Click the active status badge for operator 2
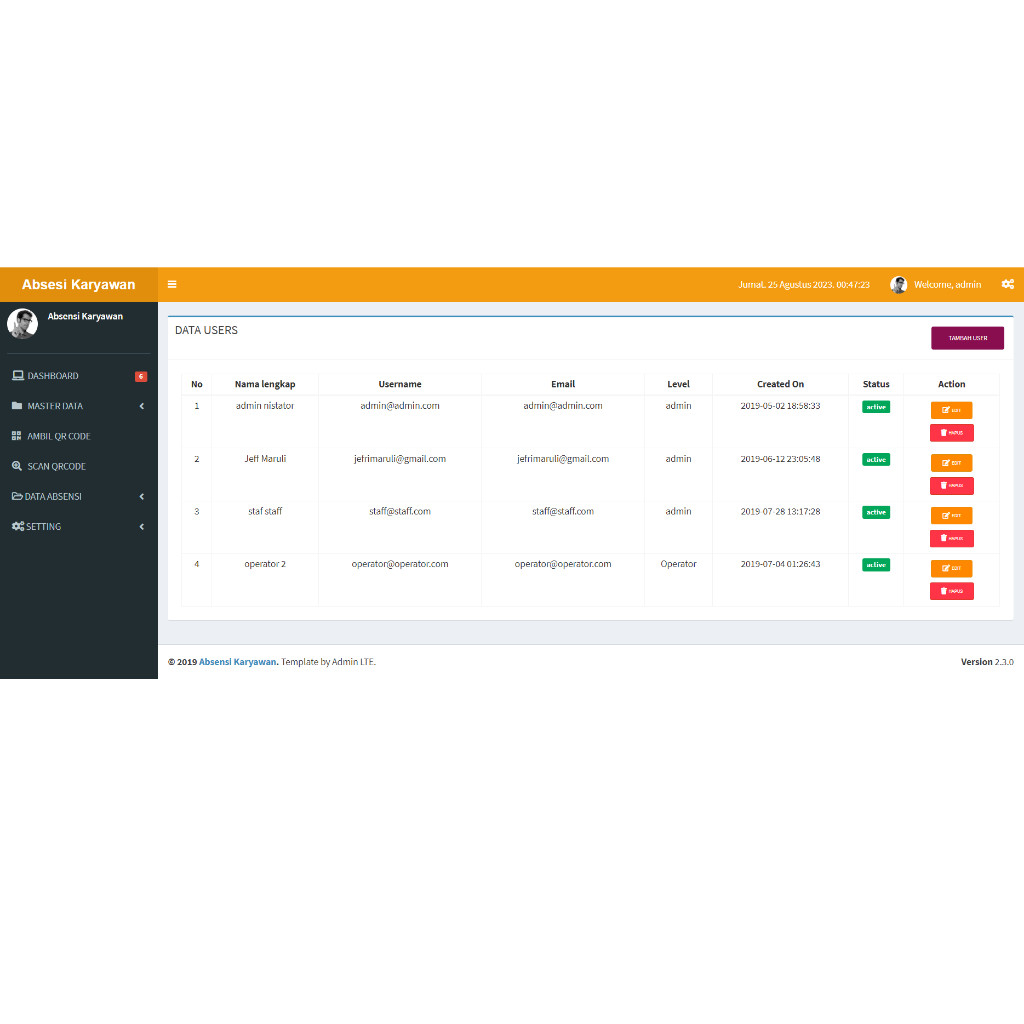The height and width of the screenshot is (1024, 1024). click(876, 565)
